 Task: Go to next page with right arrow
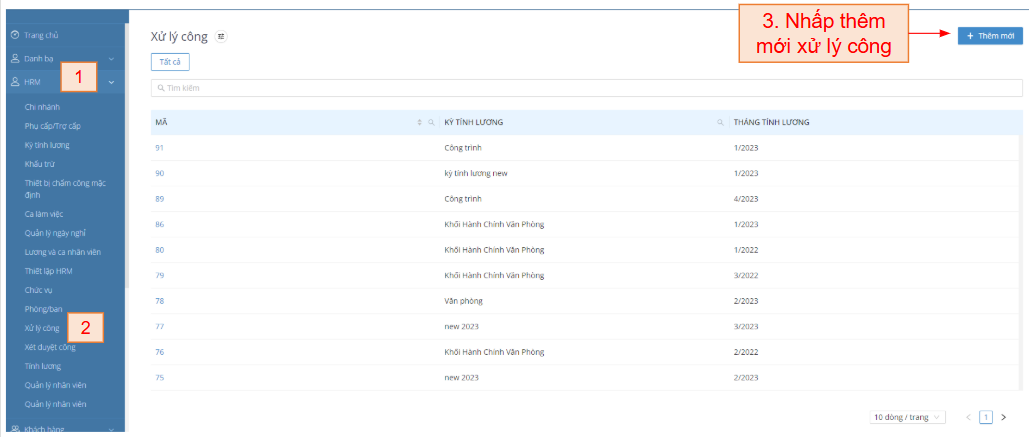click(x=1003, y=417)
